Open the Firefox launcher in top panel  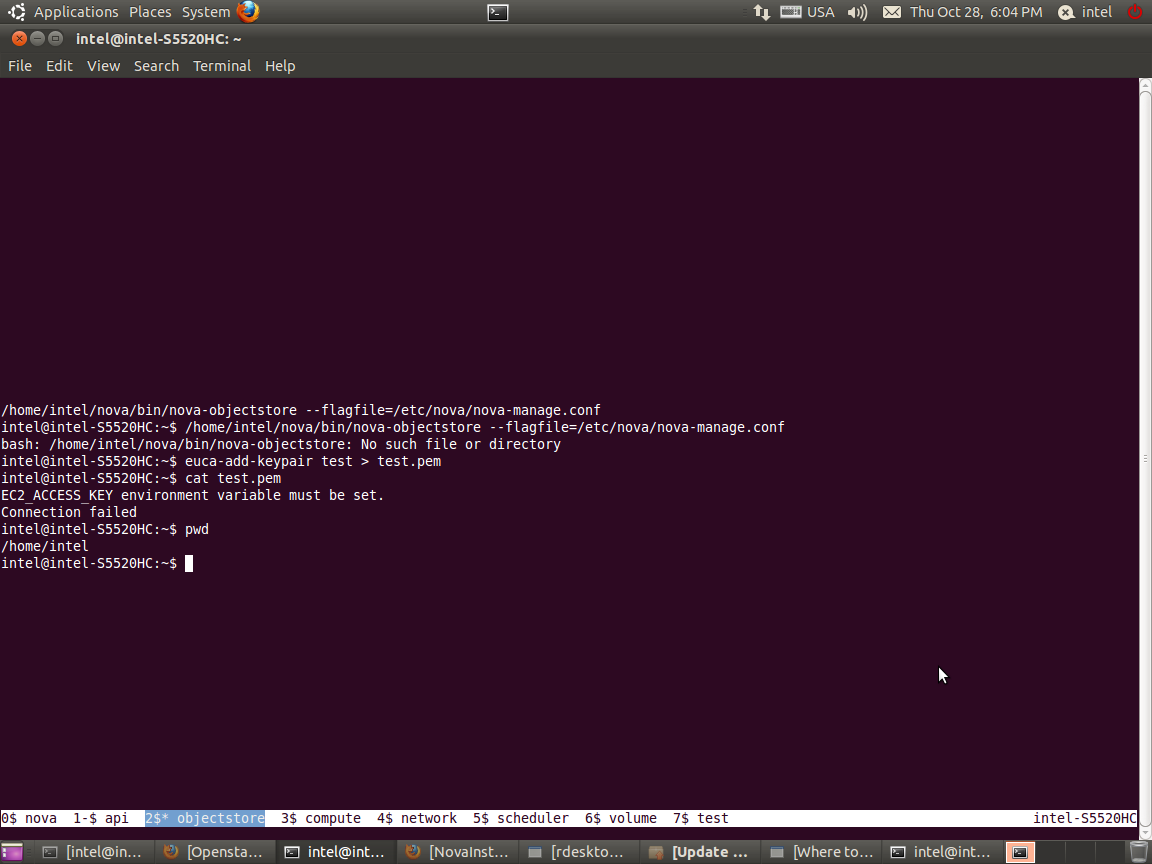pos(248,12)
